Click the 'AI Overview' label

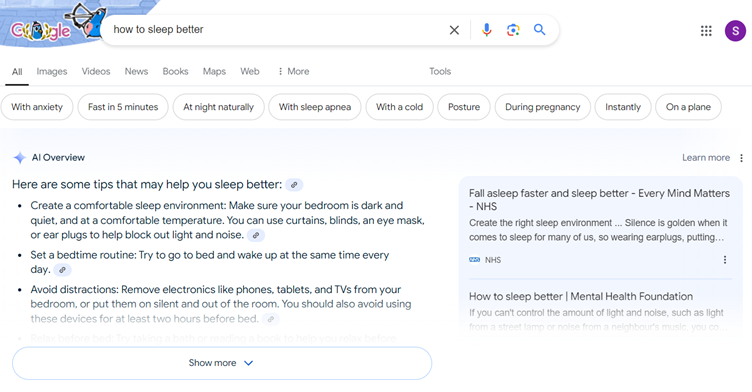(x=58, y=158)
